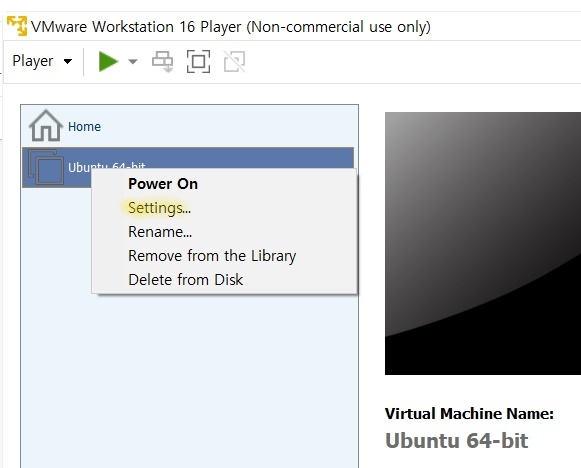This screenshot has height=468, width=581.
Task: Expand the power options dropdown arrow
Action: coord(133,62)
